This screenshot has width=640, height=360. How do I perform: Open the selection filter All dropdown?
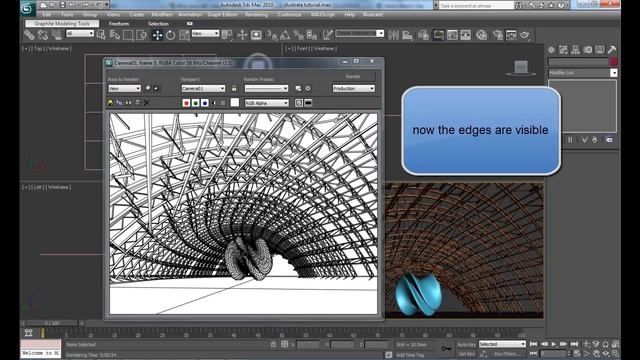(80, 33)
